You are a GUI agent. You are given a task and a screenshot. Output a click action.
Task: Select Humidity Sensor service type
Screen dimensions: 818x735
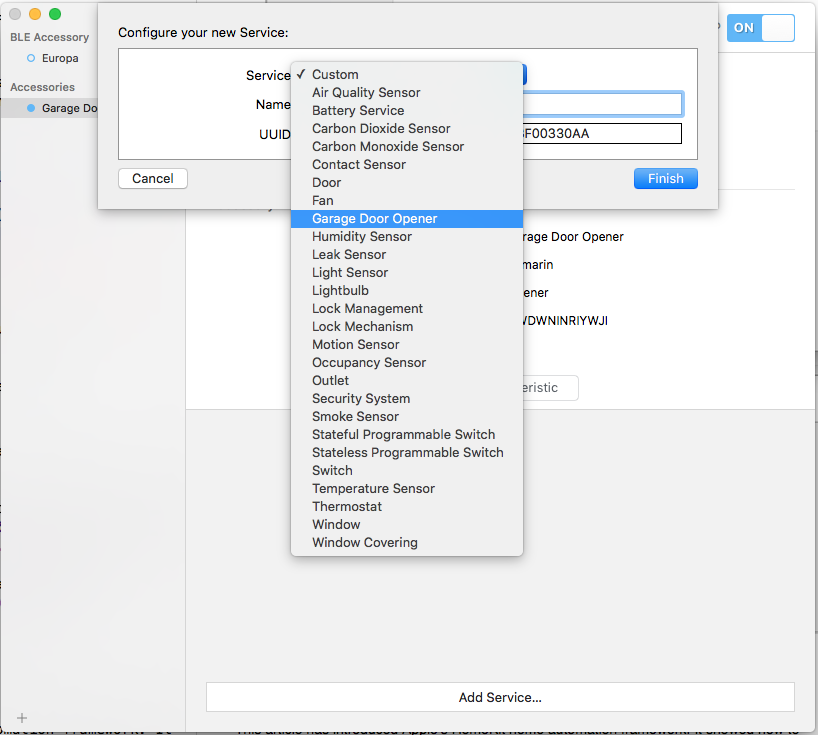click(361, 236)
